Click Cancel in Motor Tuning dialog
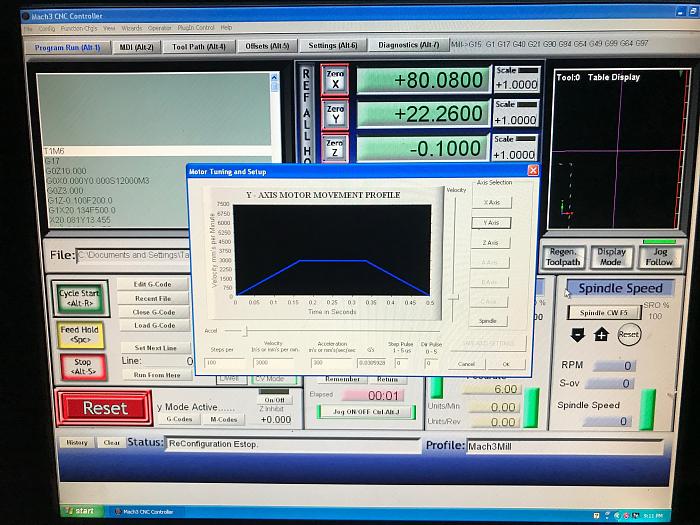Screen dimensions: 700x525 coord(466,364)
